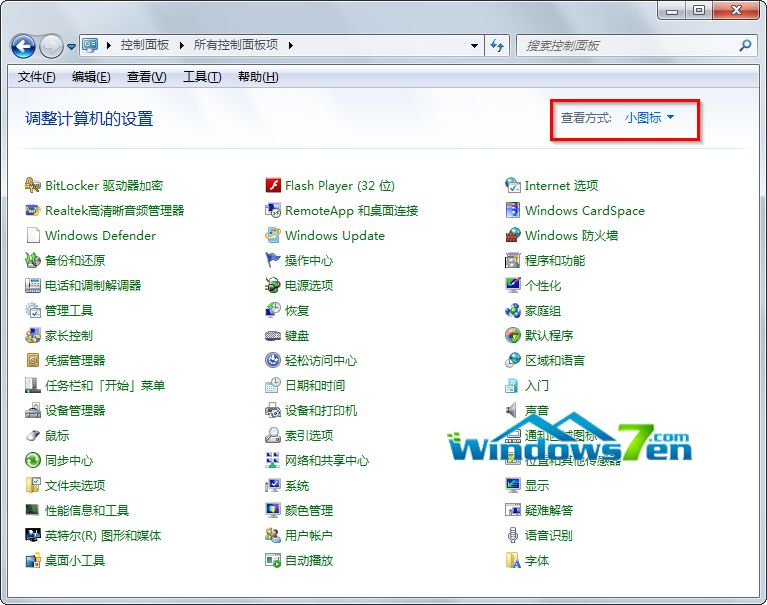This screenshot has height=605, width=767.
Task: Open the BitLocker 驱动器加密 icon
Action: (x=33, y=185)
